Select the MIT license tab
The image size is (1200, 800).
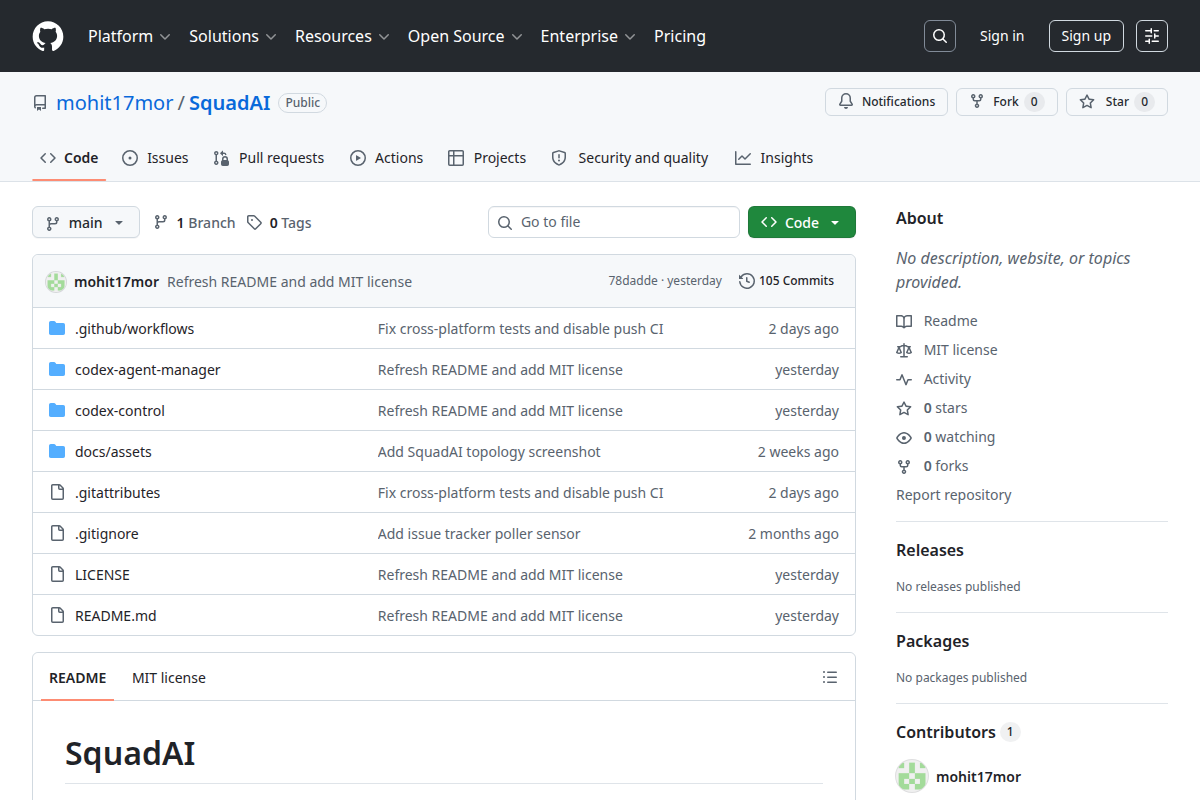169,678
